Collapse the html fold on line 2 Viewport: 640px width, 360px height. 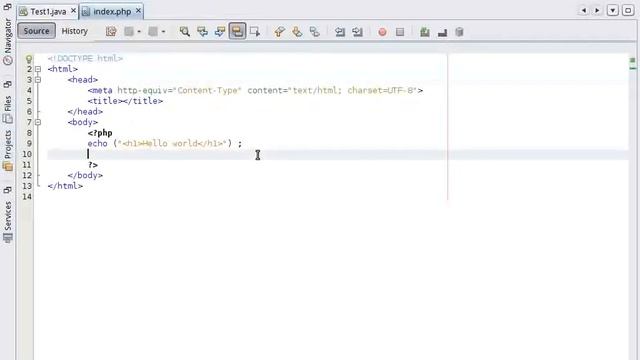(x=38, y=69)
